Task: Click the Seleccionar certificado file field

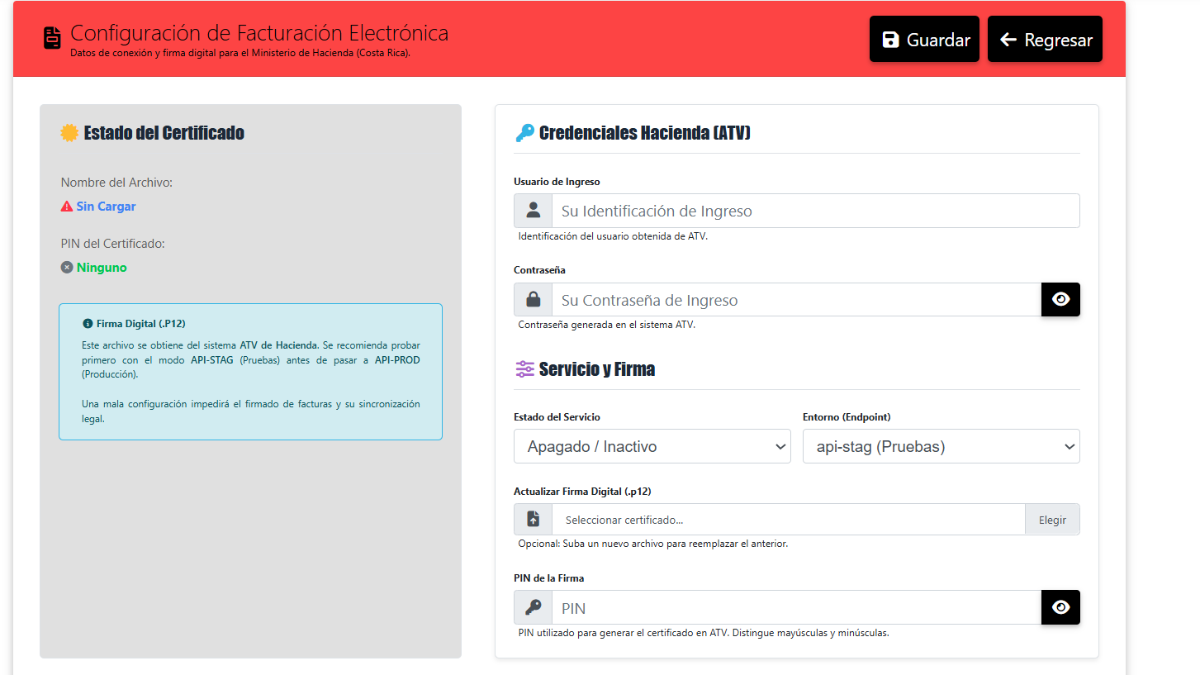Action: 789,520
